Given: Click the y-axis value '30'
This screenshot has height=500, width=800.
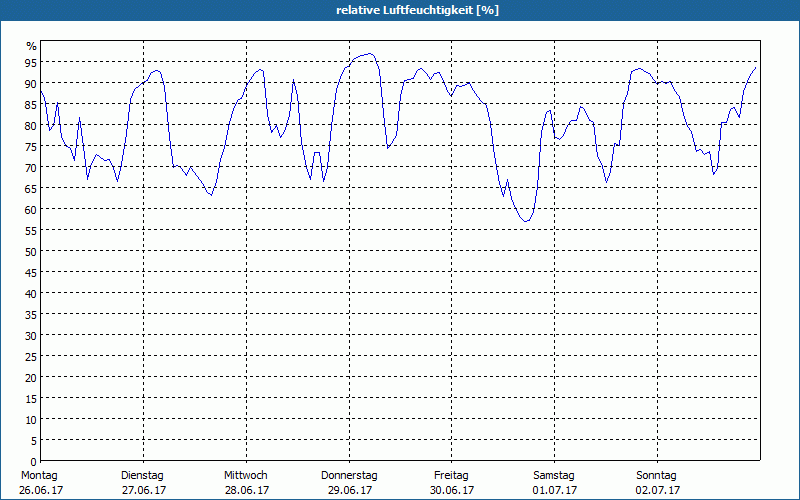Looking at the screenshot, I should click(x=31, y=335).
